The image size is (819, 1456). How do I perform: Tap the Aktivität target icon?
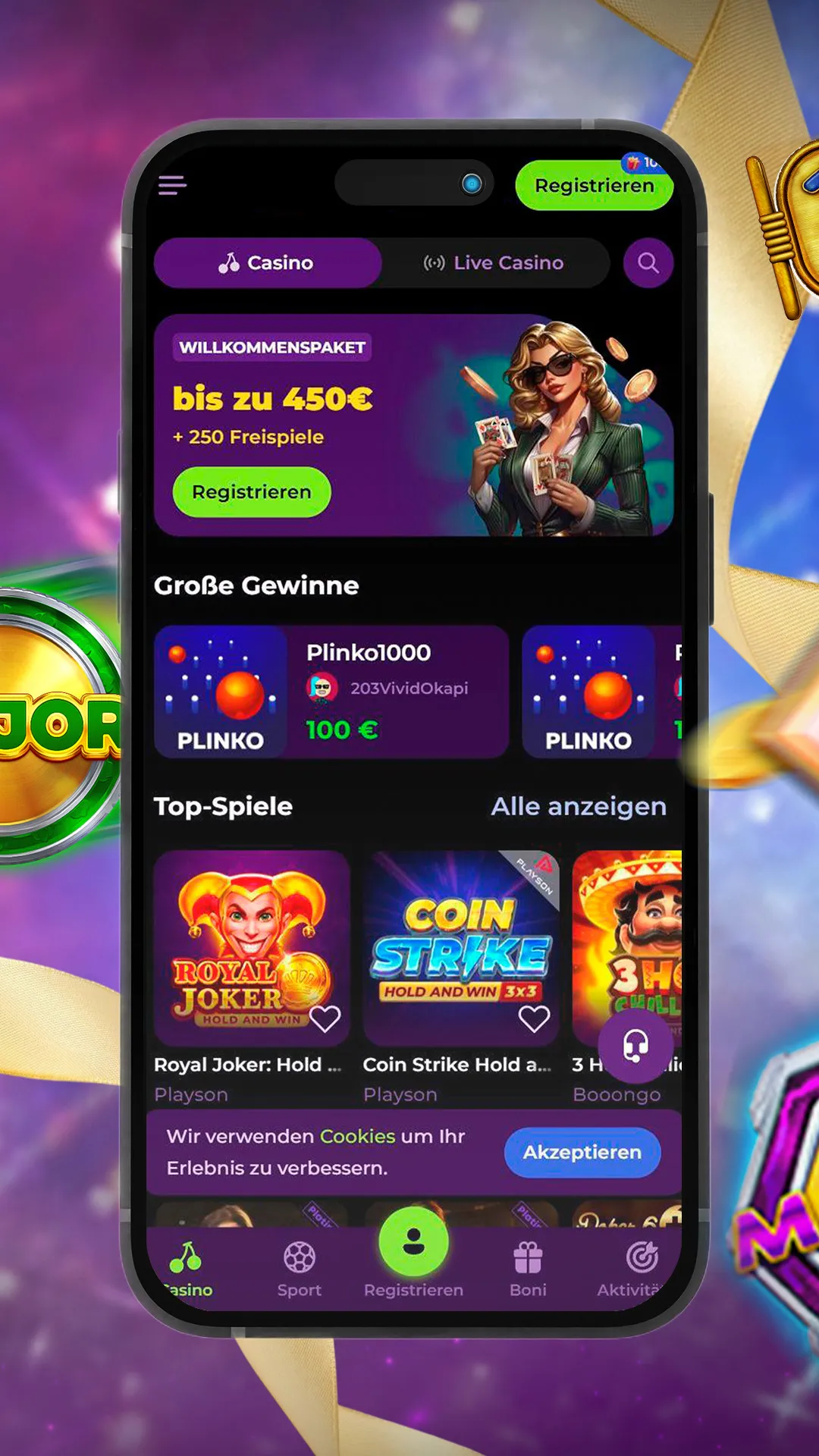click(642, 1257)
